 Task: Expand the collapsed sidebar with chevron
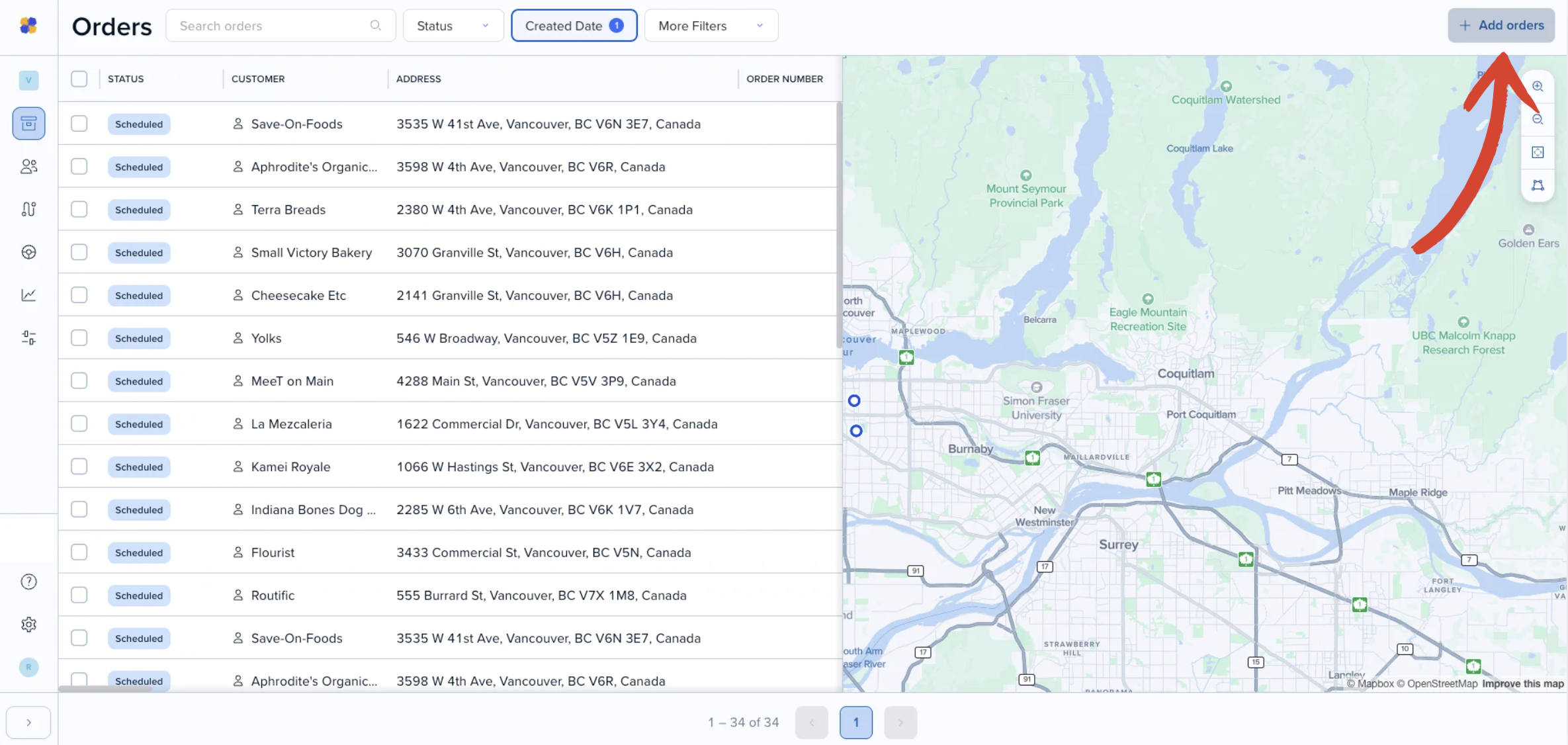pos(28,723)
